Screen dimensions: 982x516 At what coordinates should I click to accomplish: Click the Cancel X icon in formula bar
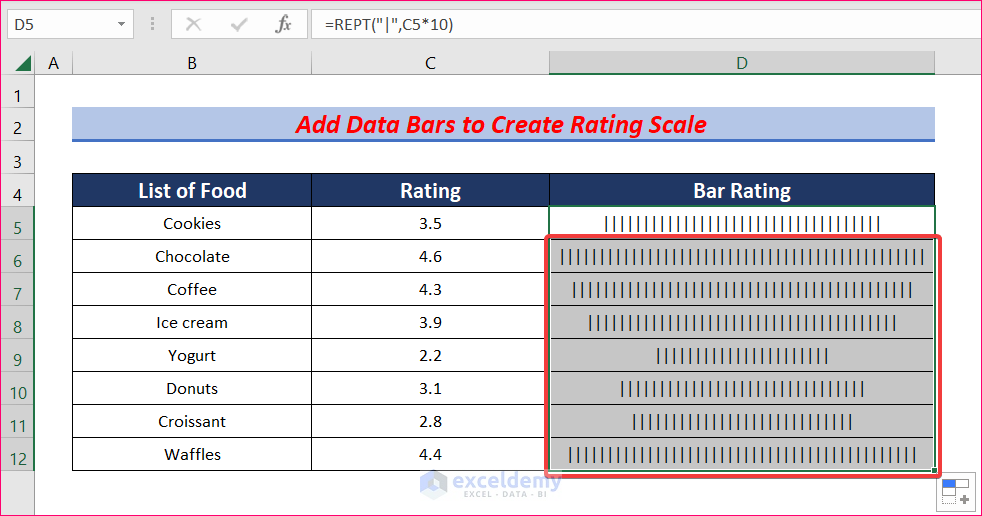pos(194,24)
